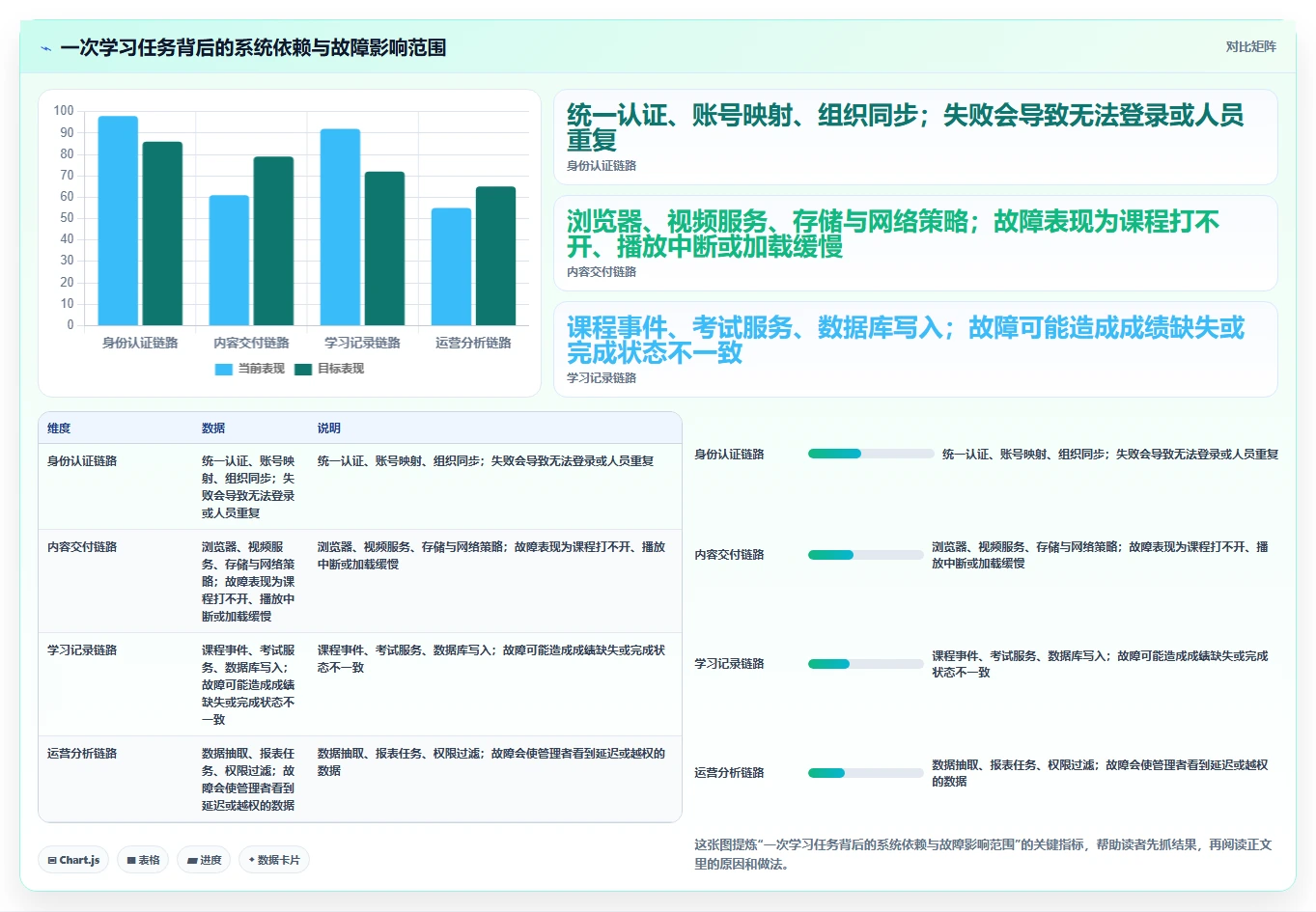The width and height of the screenshot is (1316, 912).
Task: Click the green 目标表现 bar for 内容交付链路
Action: pyautogui.click(x=273, y=241)
